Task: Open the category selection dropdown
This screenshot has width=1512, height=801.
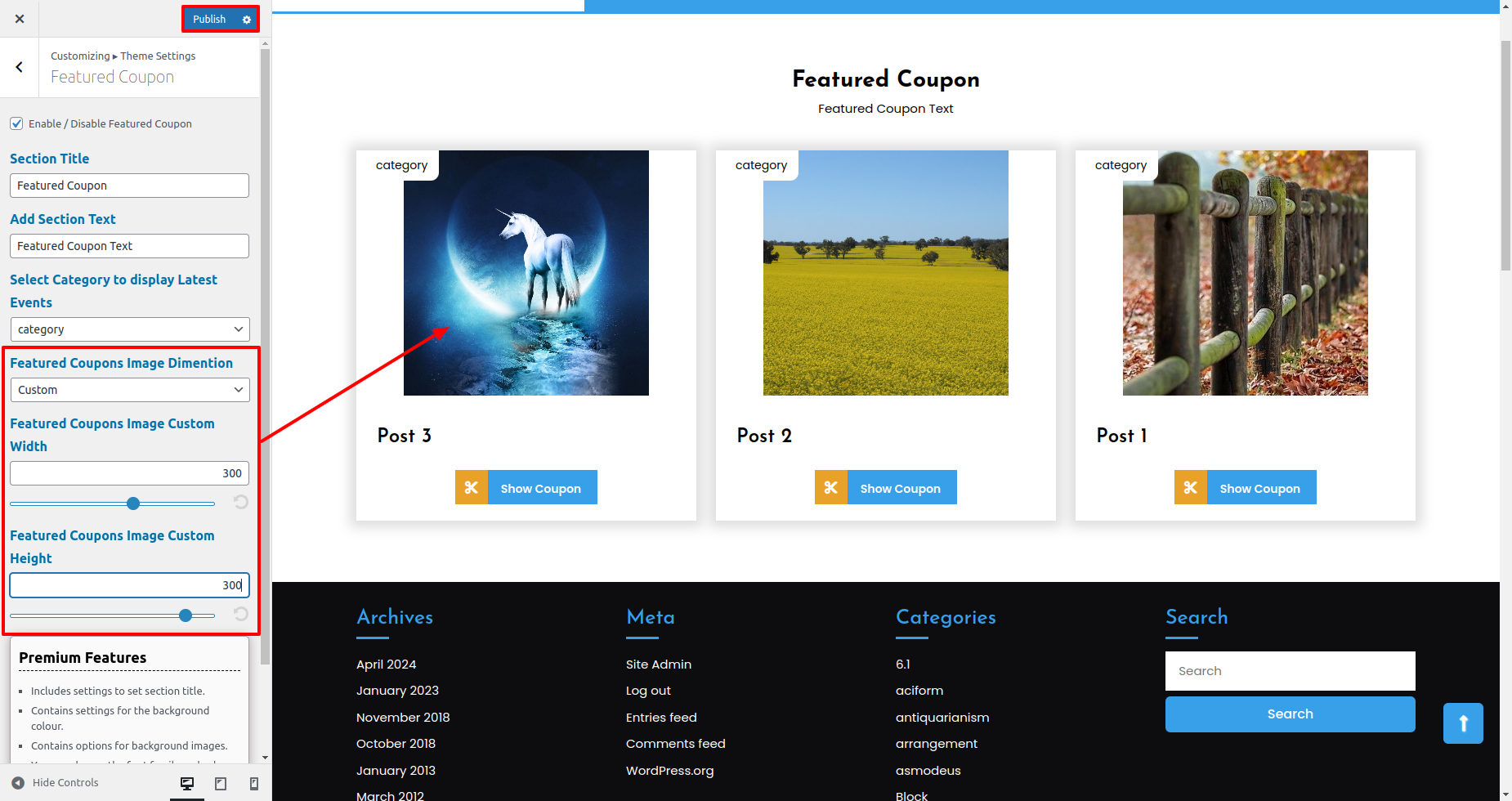Action: [130, 329]
